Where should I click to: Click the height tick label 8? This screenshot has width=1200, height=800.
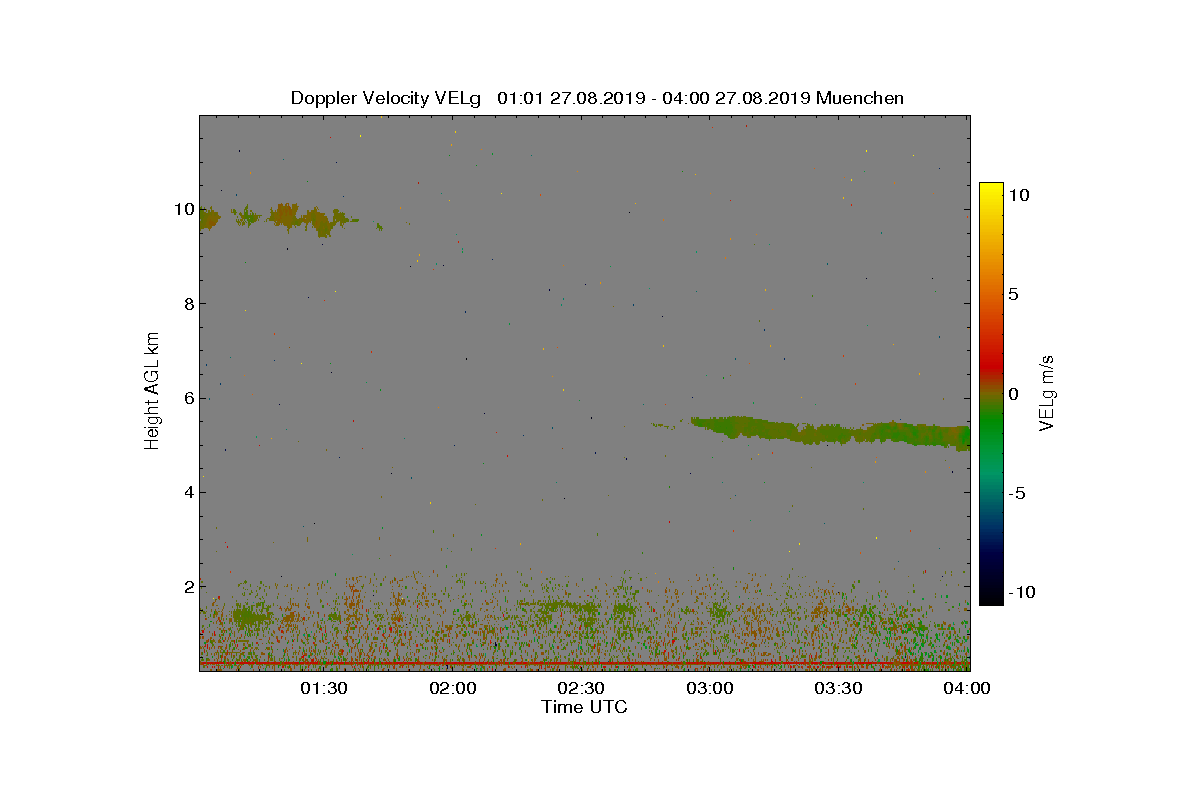pos(187,303)
